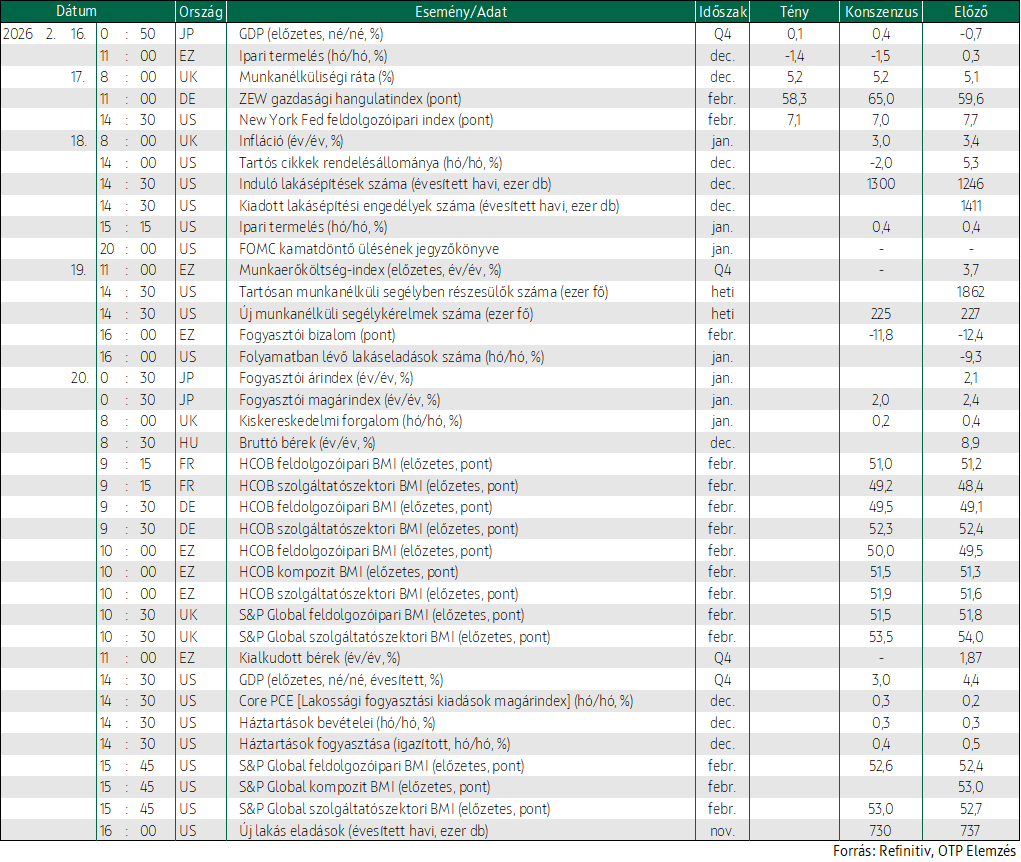Select the Konszenzus column header

click(x=881, y=12)
